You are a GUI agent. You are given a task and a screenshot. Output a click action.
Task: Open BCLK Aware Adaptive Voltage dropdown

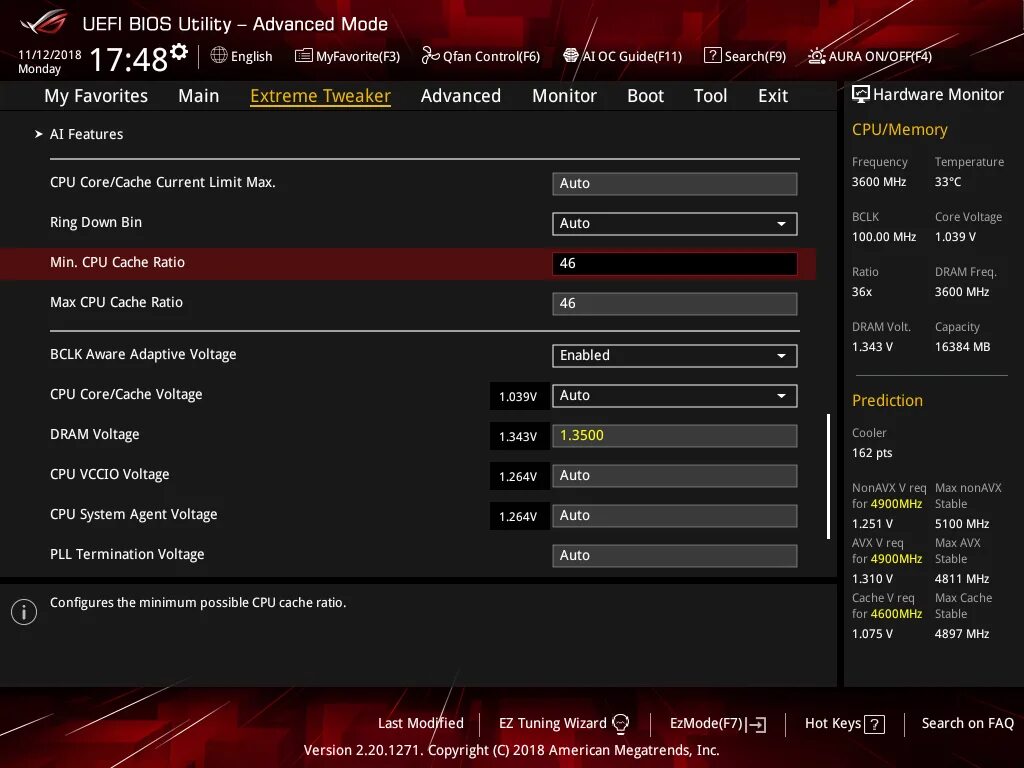(675, 355)
